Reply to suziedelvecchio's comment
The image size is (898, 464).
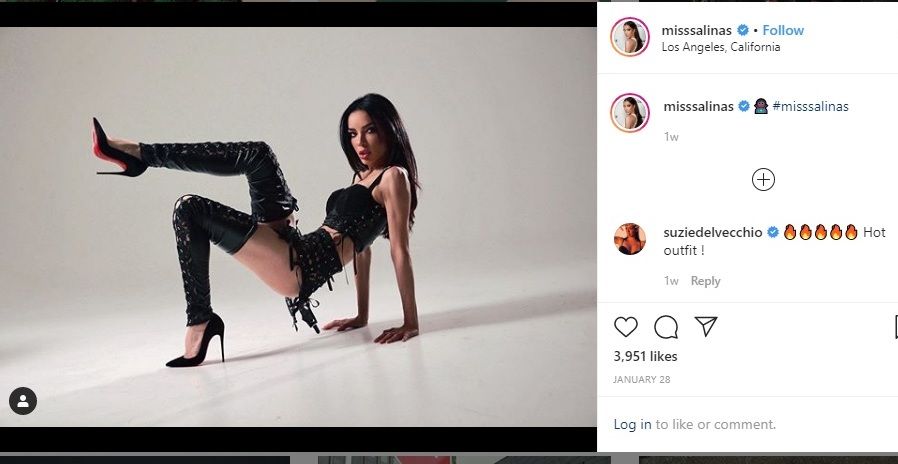pos(705,281)
